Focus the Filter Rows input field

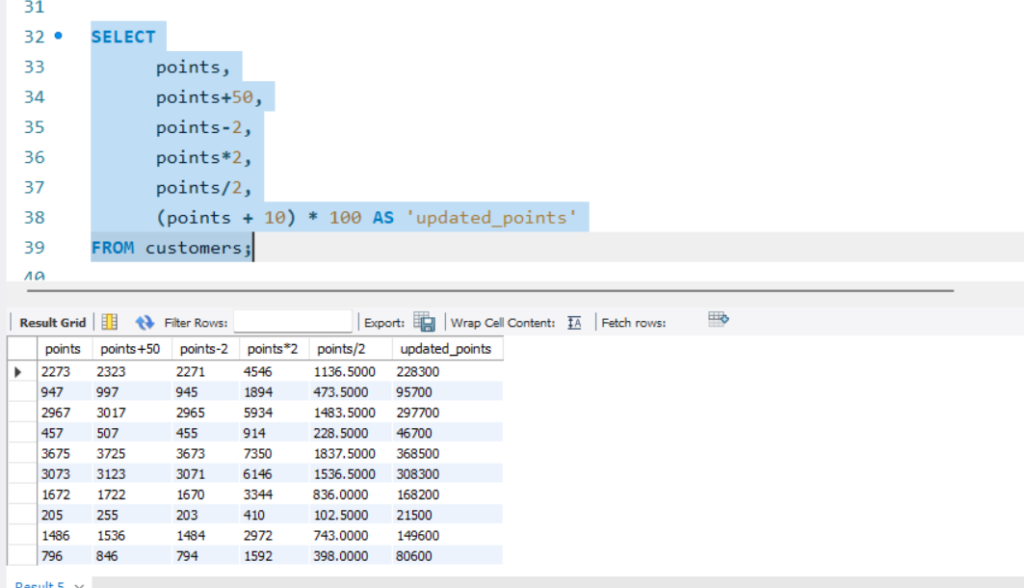[x=293, y=322]
